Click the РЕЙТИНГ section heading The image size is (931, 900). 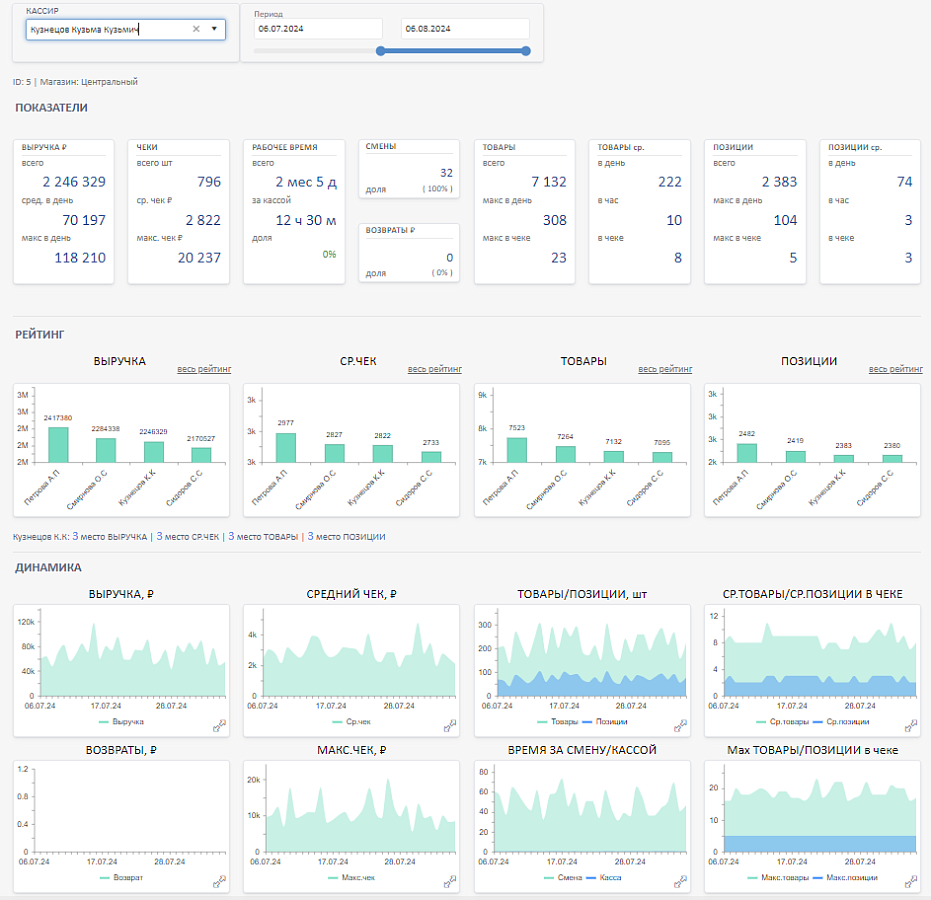click(x=40, y=335)
